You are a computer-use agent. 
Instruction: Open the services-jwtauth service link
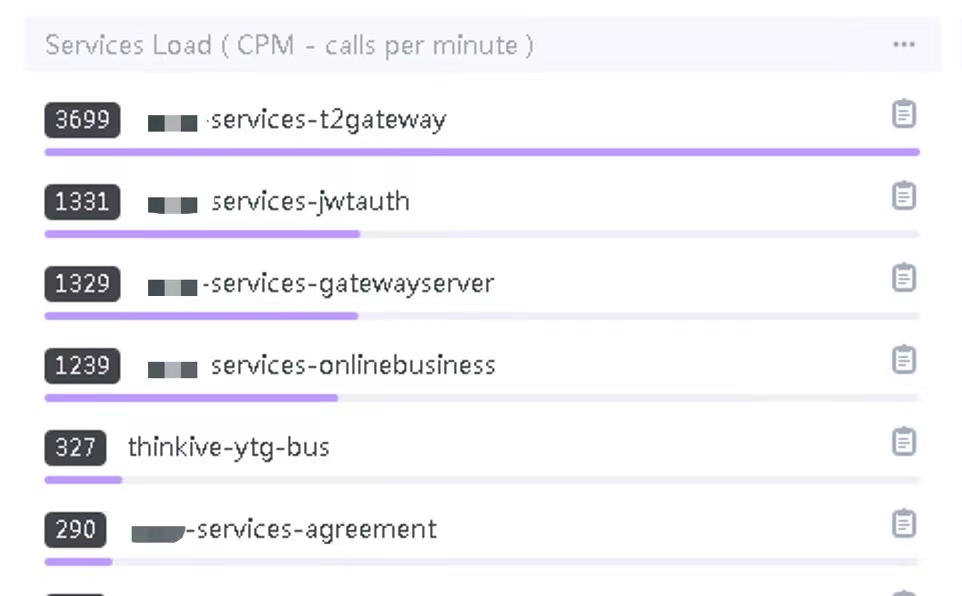[x=279, y=202]
